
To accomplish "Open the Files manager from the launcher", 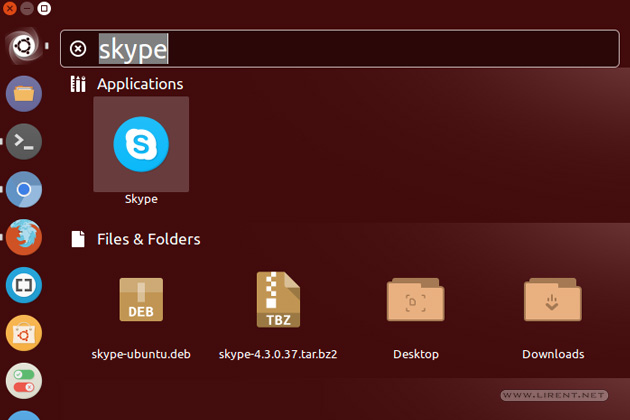I will click(x=24, y=94).
